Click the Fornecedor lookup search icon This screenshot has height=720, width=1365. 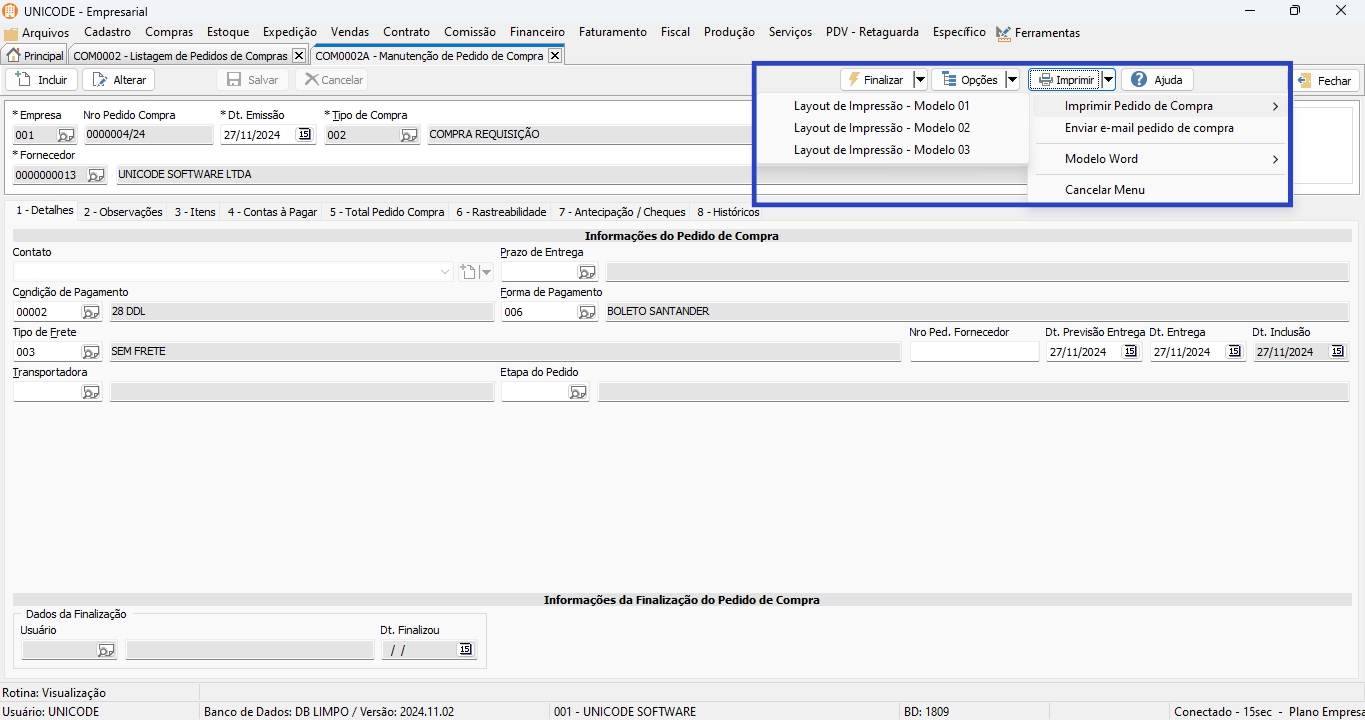click(x=96, y=175)
